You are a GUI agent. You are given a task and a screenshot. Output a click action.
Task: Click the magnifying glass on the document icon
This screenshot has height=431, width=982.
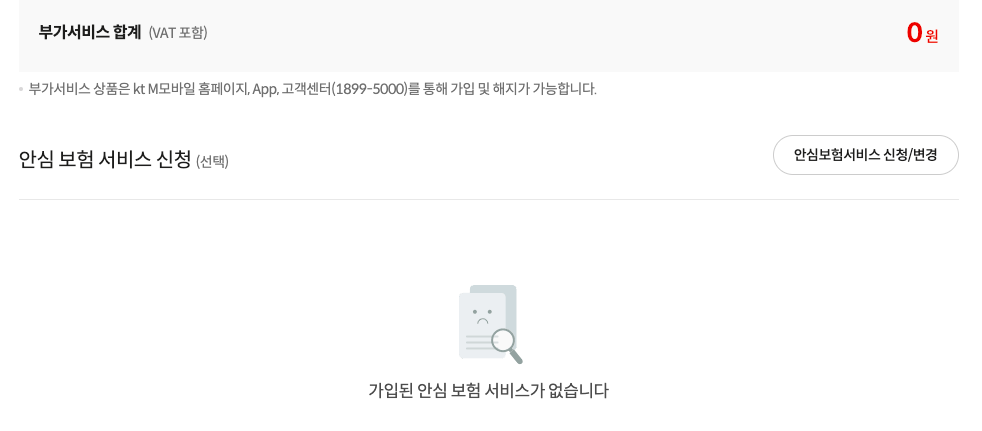[x=507, y=347]
